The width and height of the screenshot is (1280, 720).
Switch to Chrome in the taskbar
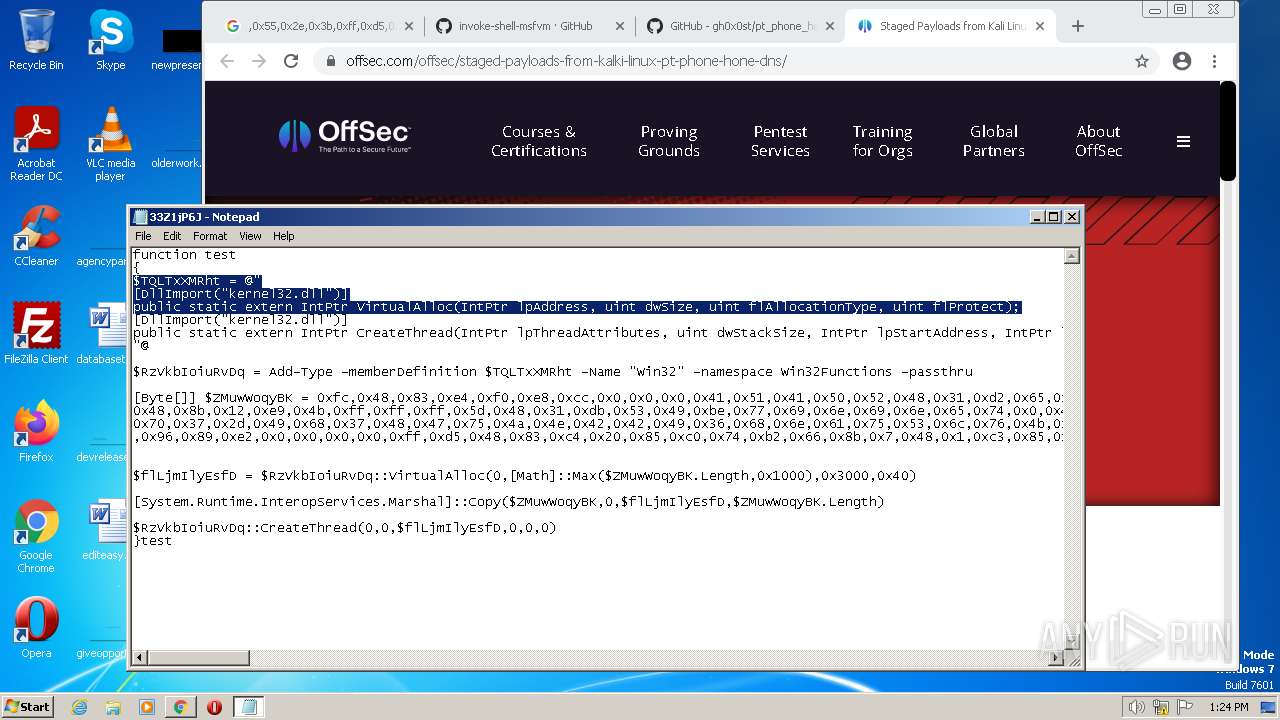pos(180,707)
